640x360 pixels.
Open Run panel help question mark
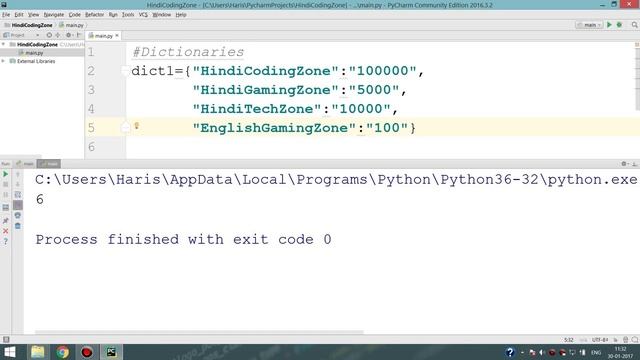coord(6,242)
